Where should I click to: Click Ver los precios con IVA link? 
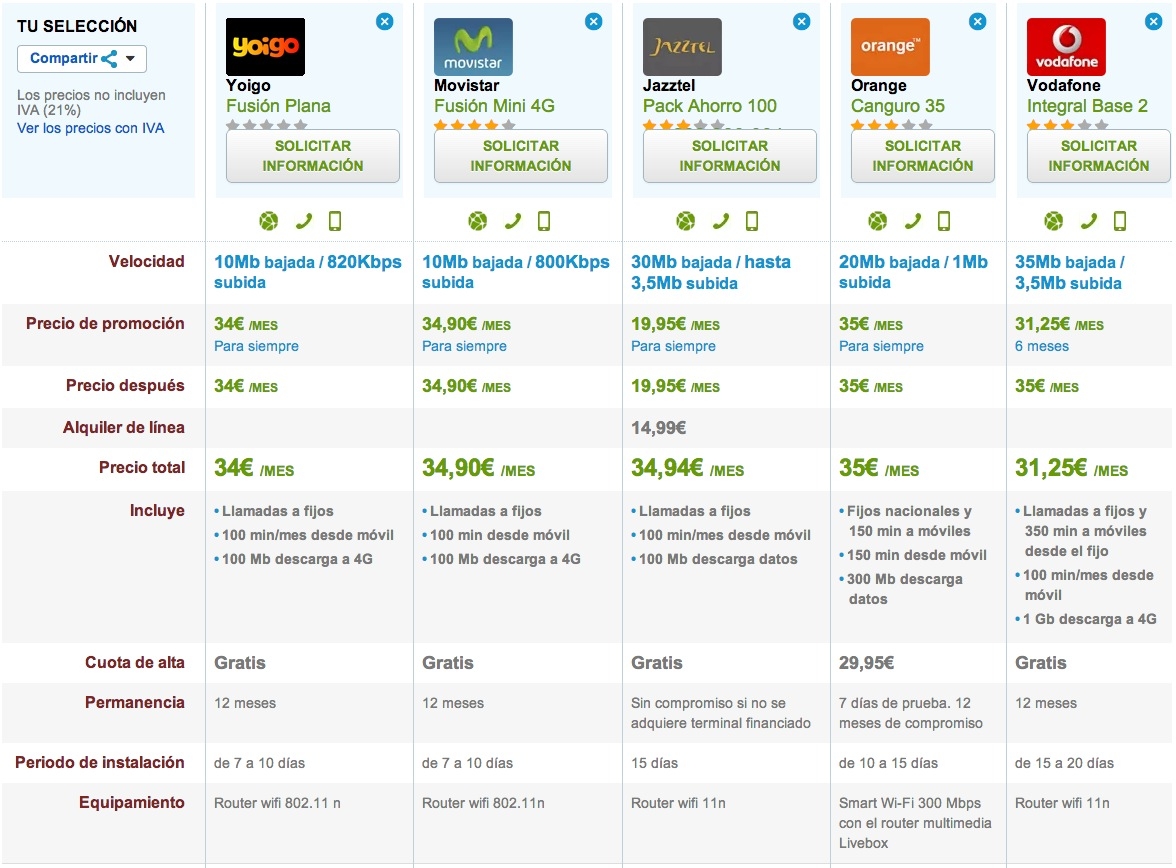[91, 128]
